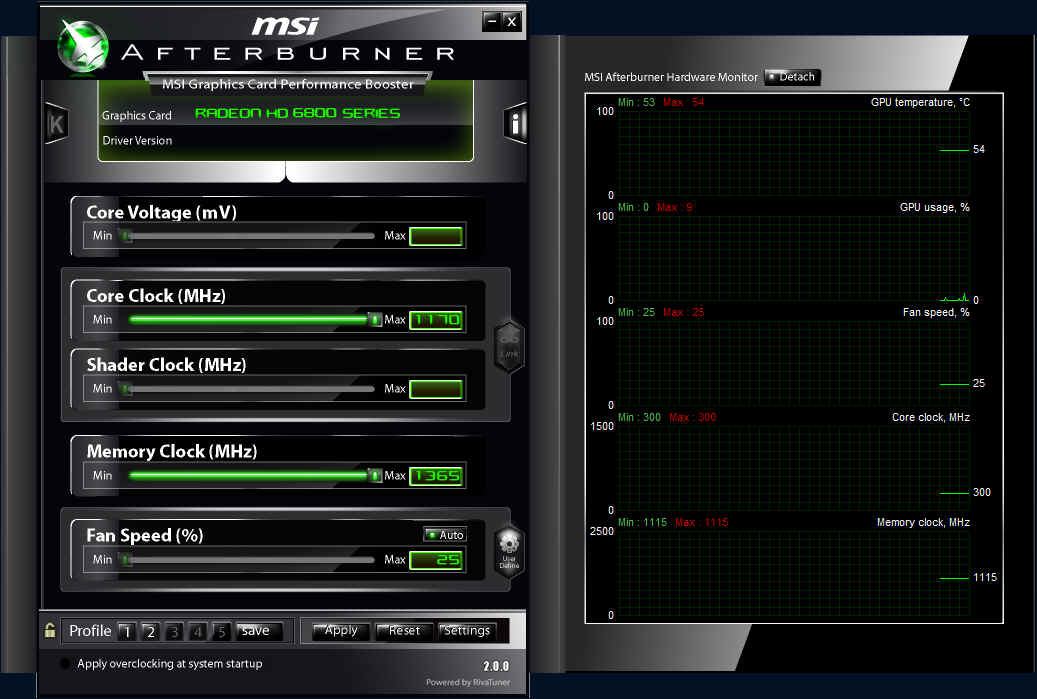Click the Kombustor K icon
The height and width of the screenshot is (699, 1037).
(56, 124)
